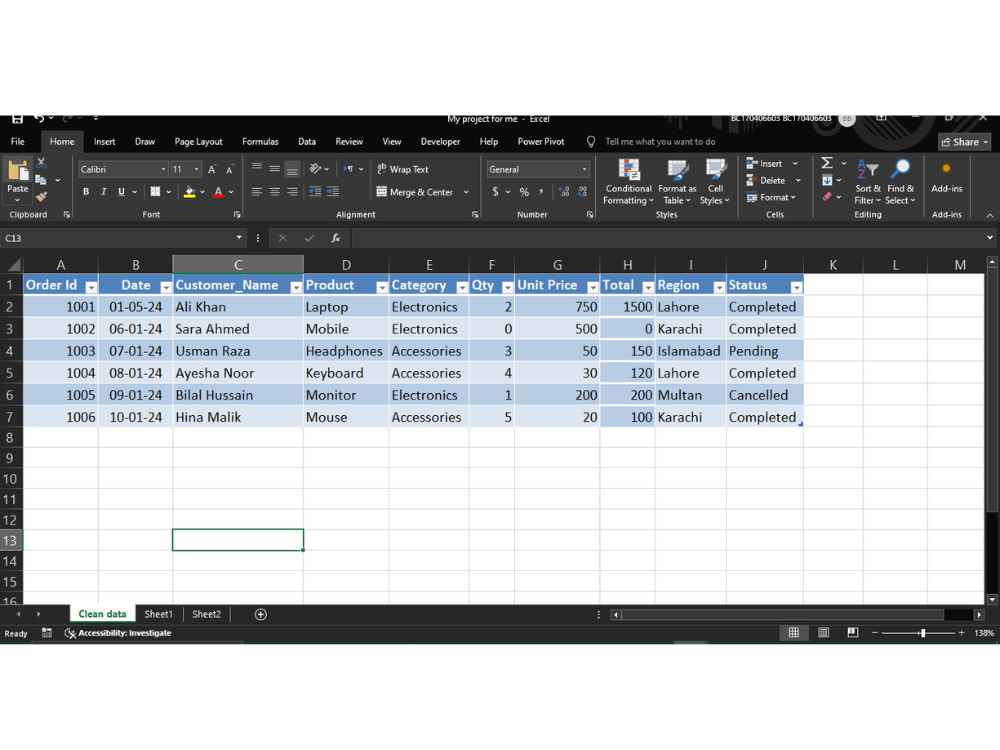Apply the yellow Fill Color swatch

coord(189,191)
